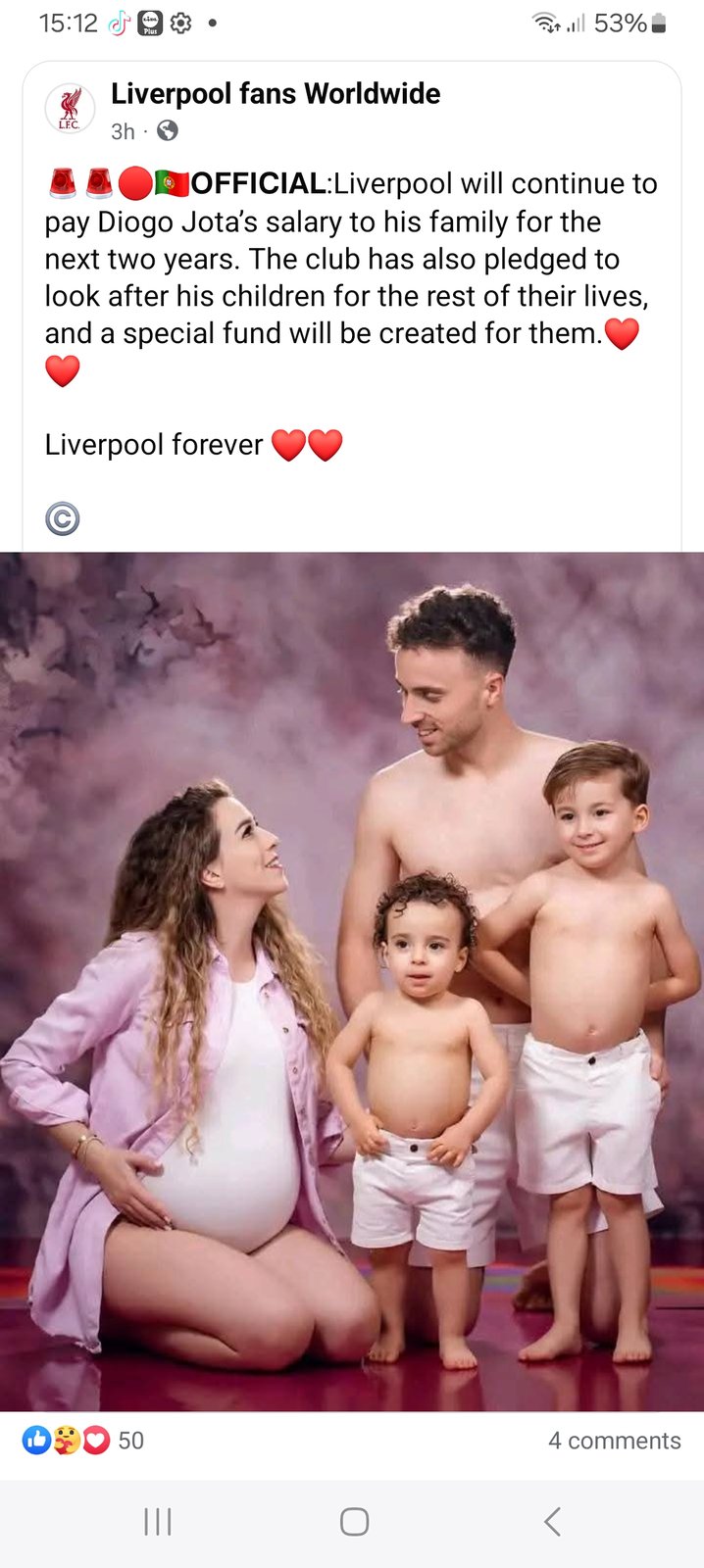Tap the settings gear notification icon

[x=180, y=24]
